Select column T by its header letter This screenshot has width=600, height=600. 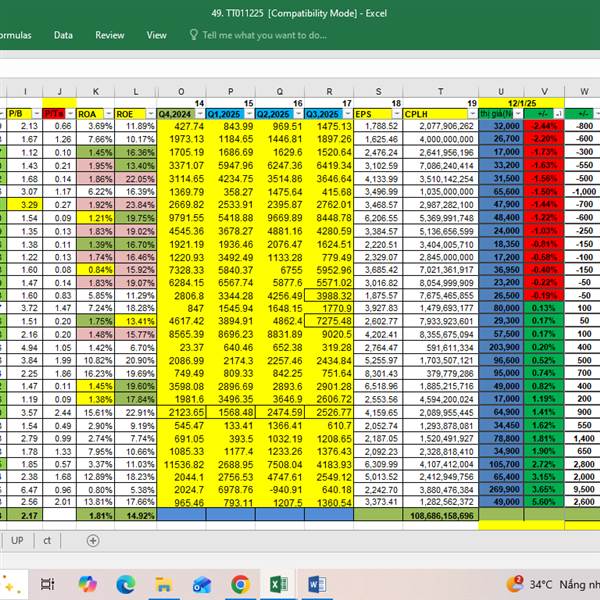[x=440, y=92]
